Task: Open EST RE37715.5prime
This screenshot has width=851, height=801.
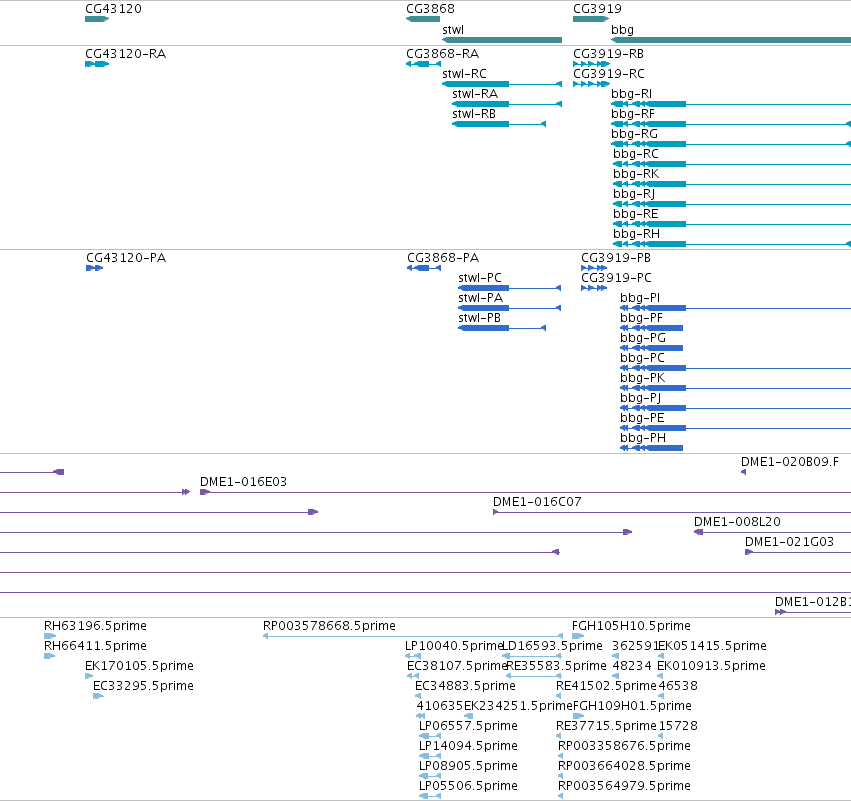Action: [606, 727]
